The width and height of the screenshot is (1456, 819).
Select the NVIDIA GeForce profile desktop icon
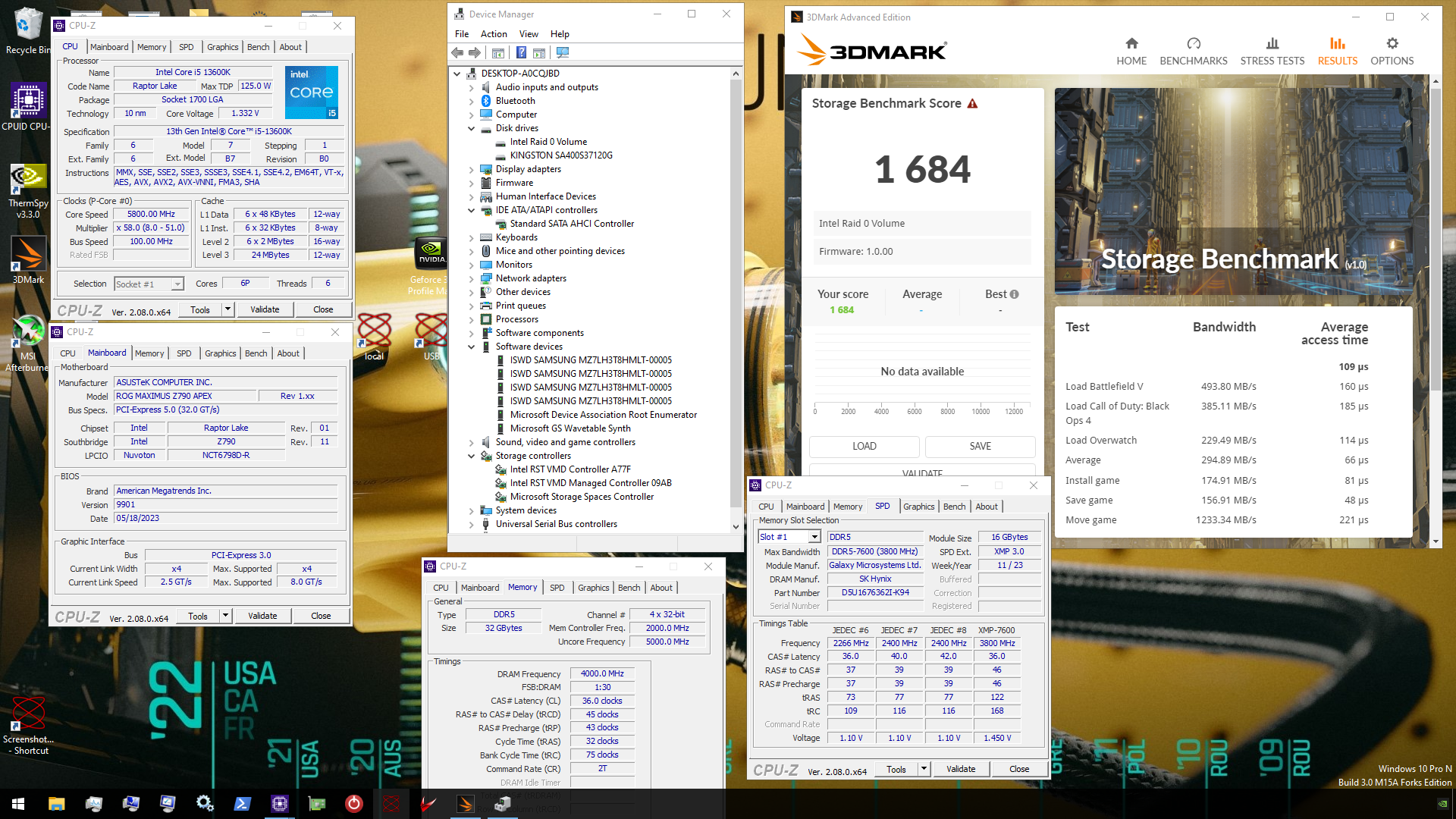pyautogui.click(x=430, y=266)
